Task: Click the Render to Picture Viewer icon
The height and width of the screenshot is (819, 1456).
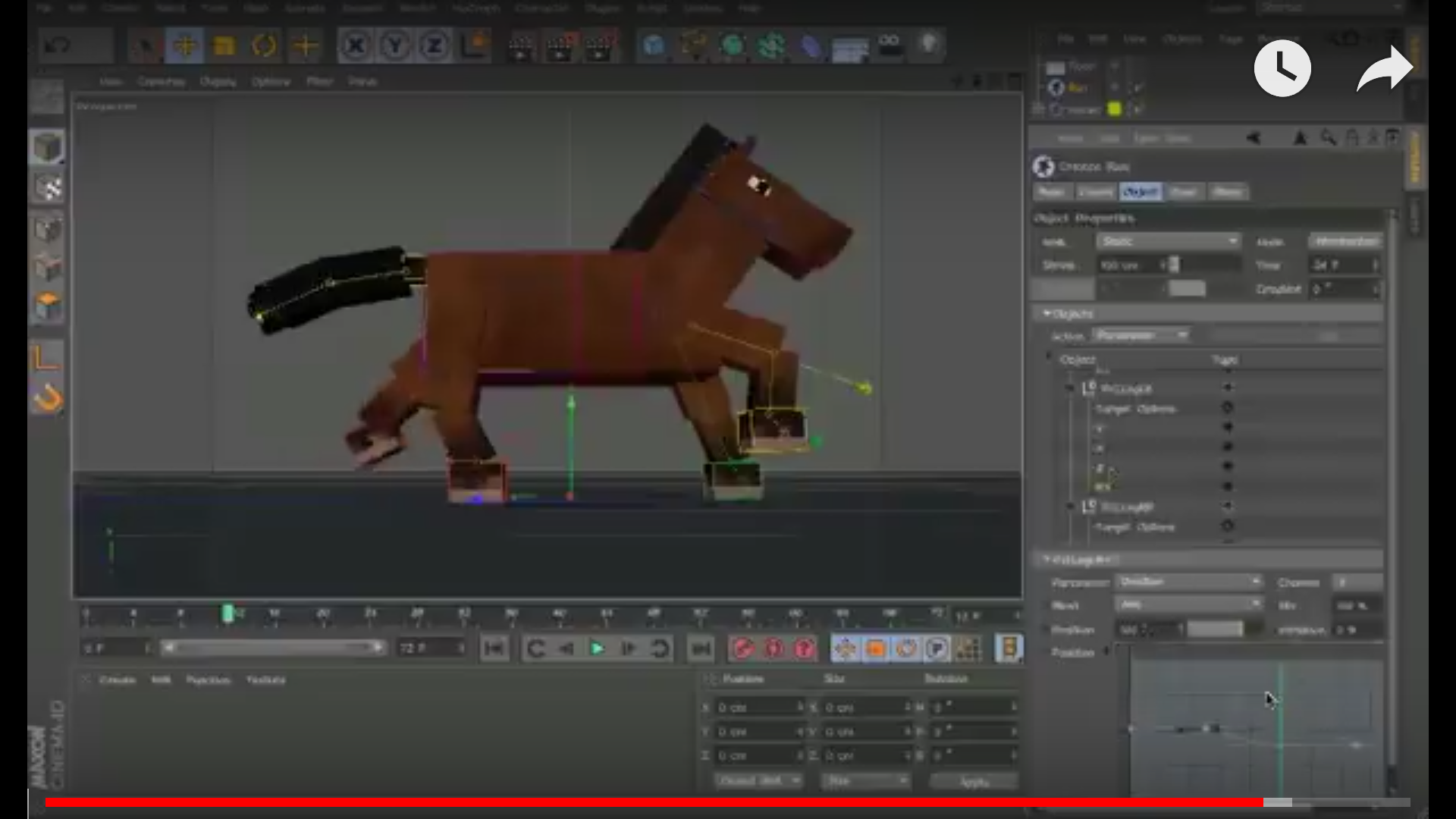Action: [x=561, y=47]
